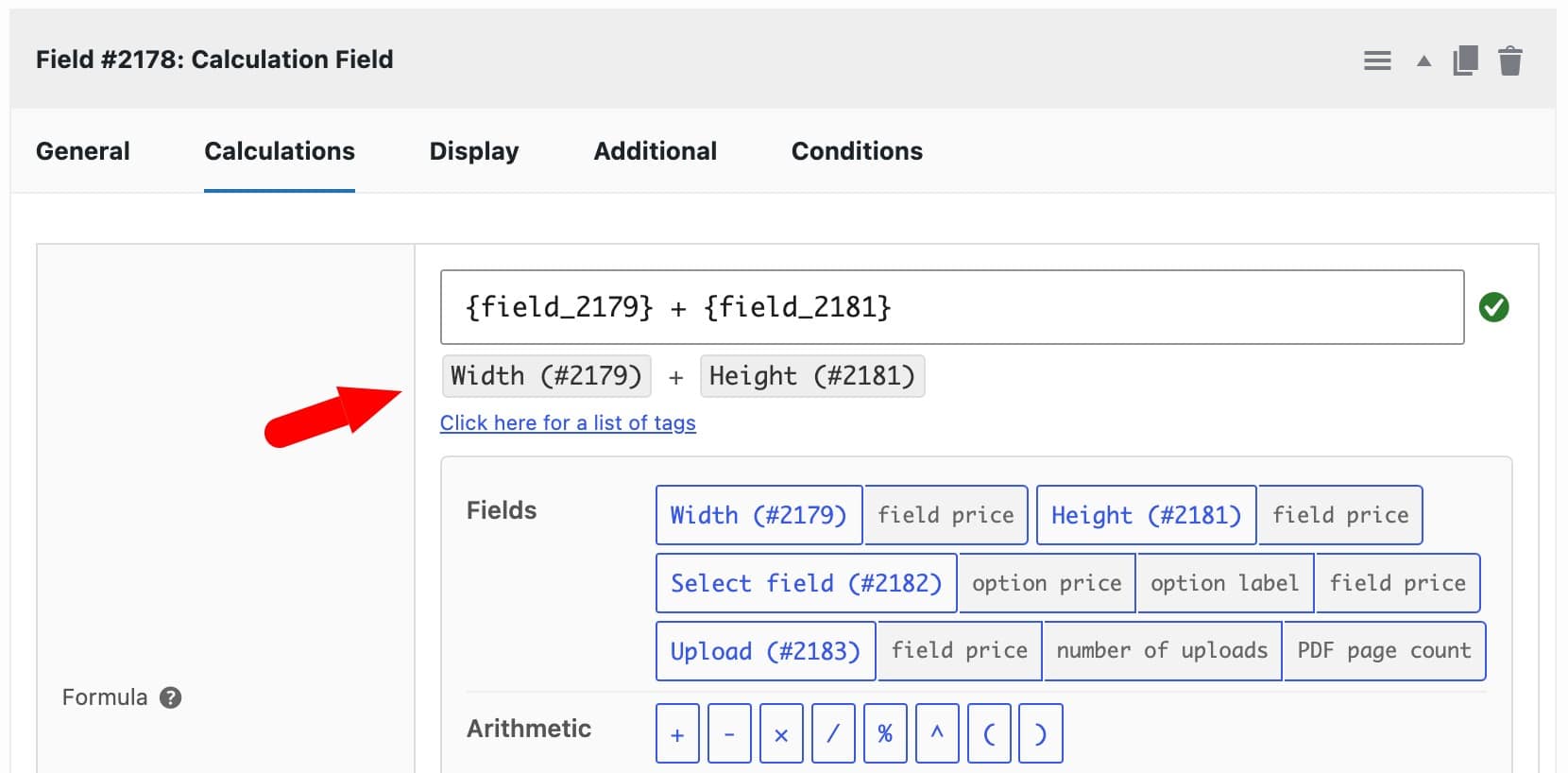Image resolution: width=1568 pixels, height=773 pixels.
Task: Open the General tab
Action: point(83,151)
